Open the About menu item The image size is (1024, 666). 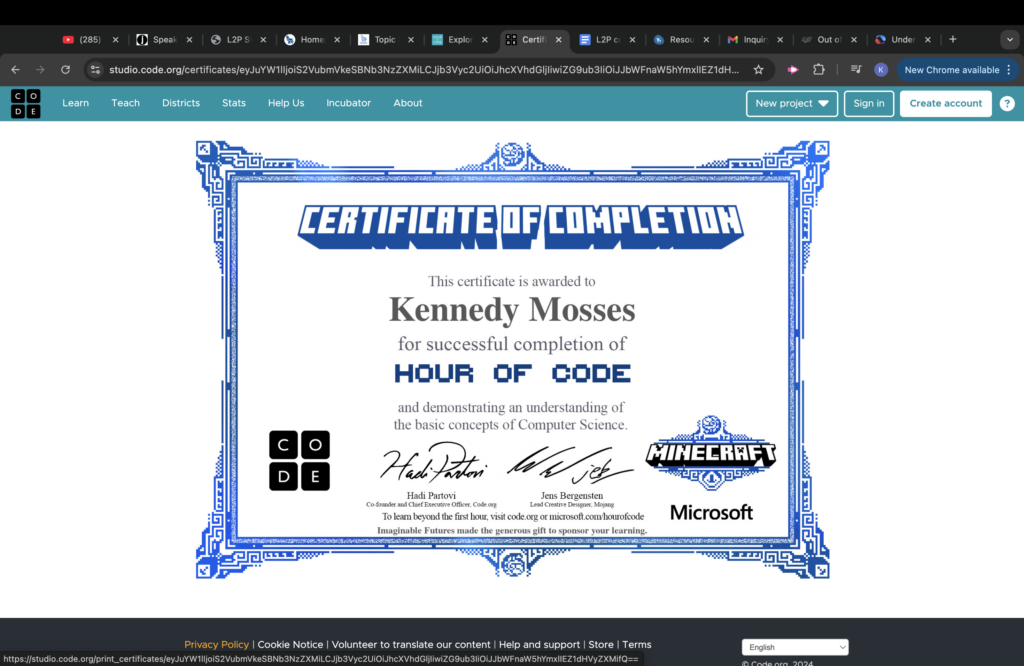pos(408,103)
